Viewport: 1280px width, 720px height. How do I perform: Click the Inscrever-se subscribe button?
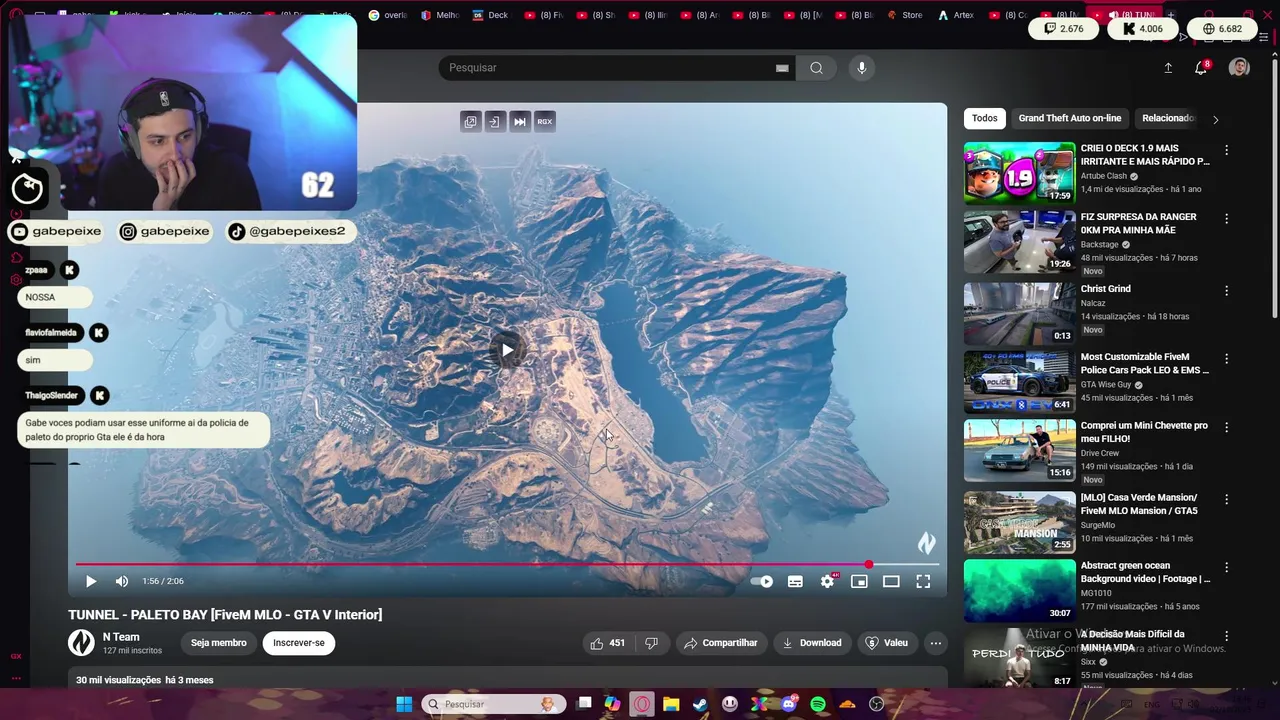299,643
